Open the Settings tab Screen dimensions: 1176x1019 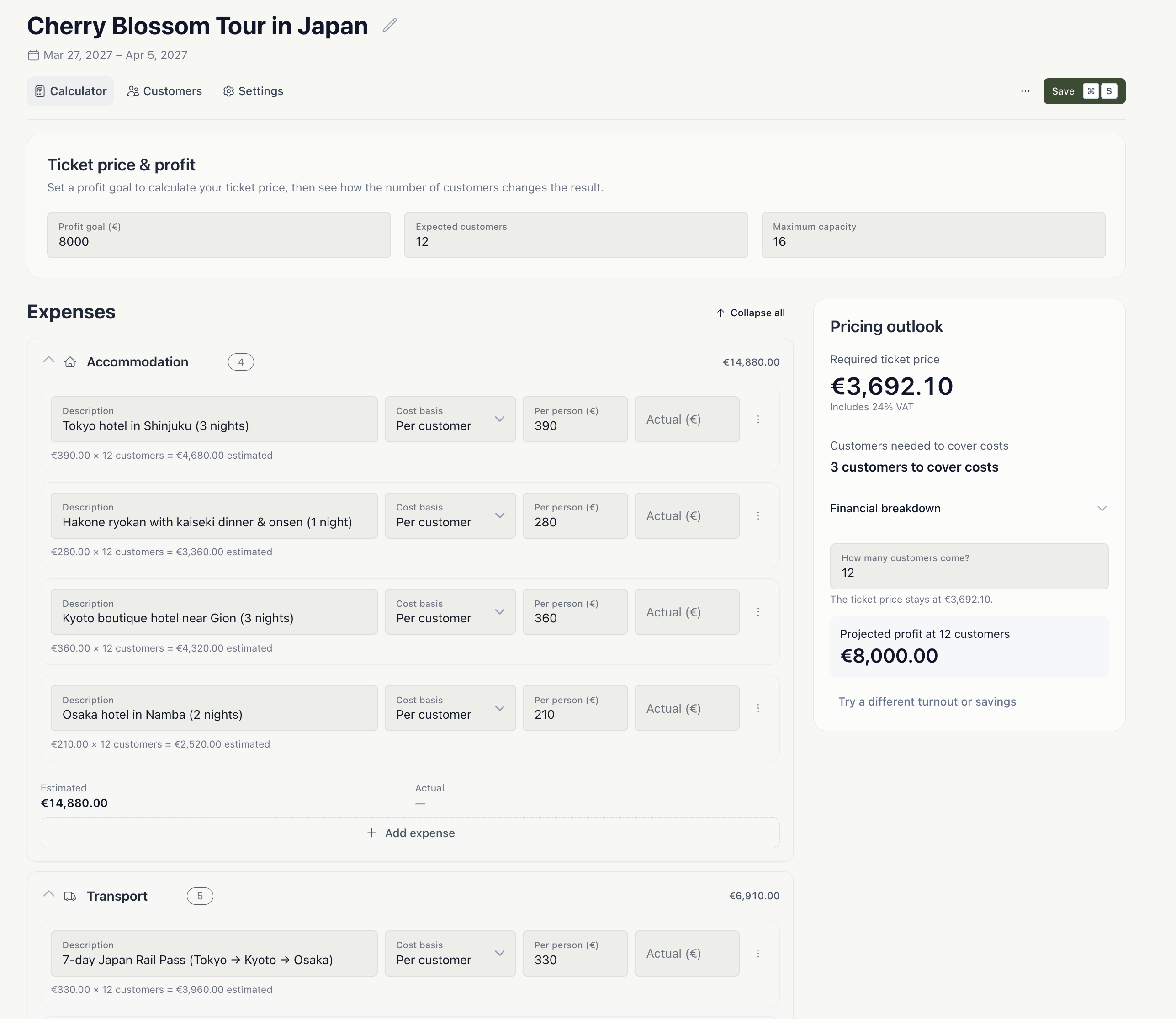pyautogui.click(x=253, y=91)
